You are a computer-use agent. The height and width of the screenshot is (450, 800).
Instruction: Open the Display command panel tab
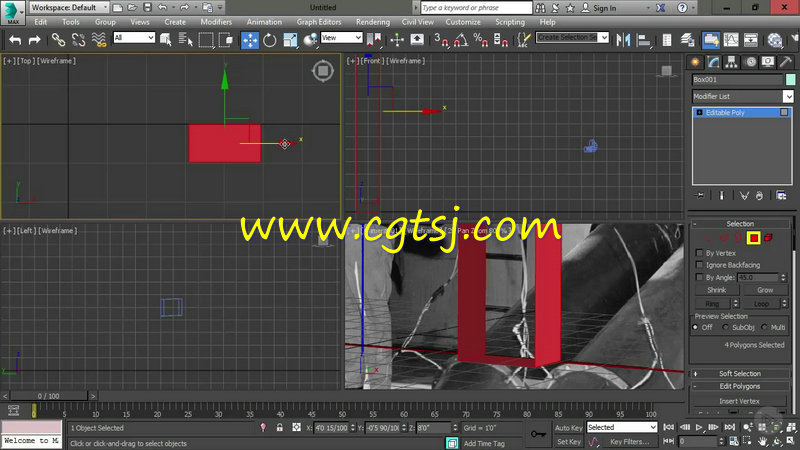pyautogui.click(x=768, y=62)
